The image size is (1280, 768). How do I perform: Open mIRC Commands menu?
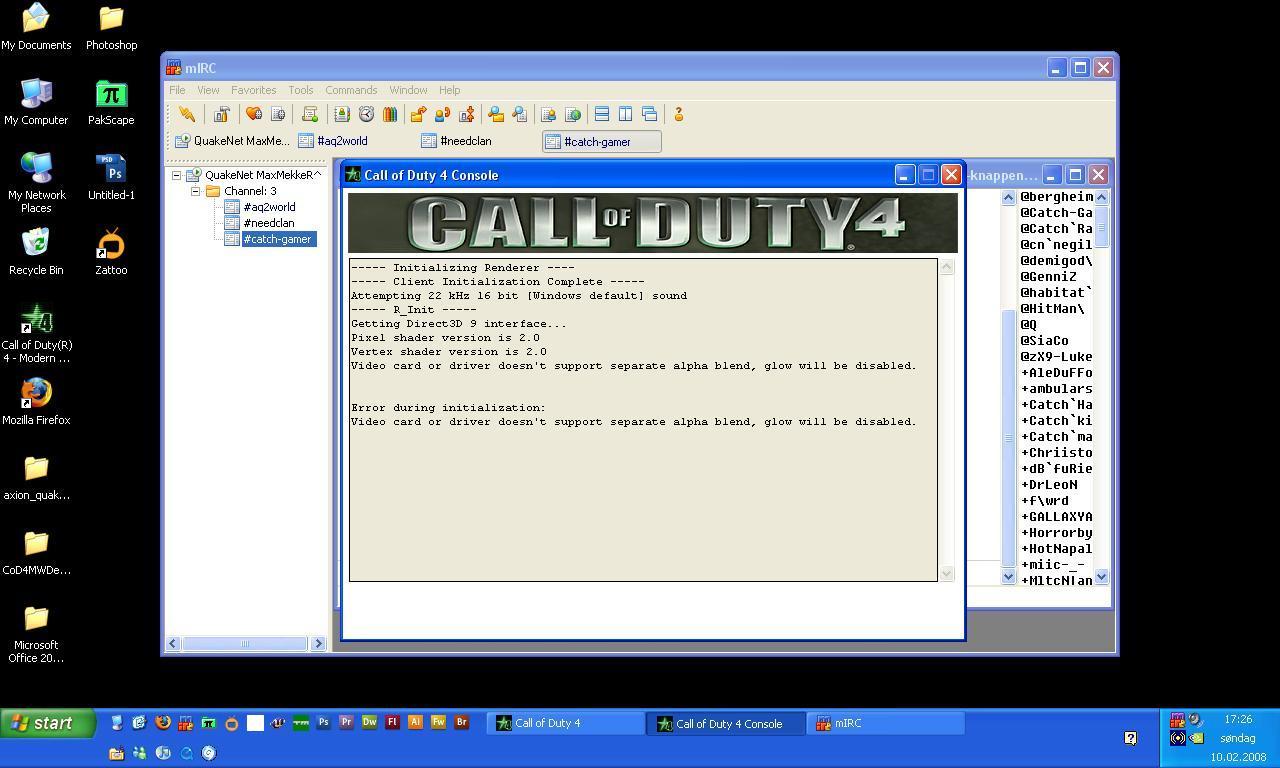point(351,90)
